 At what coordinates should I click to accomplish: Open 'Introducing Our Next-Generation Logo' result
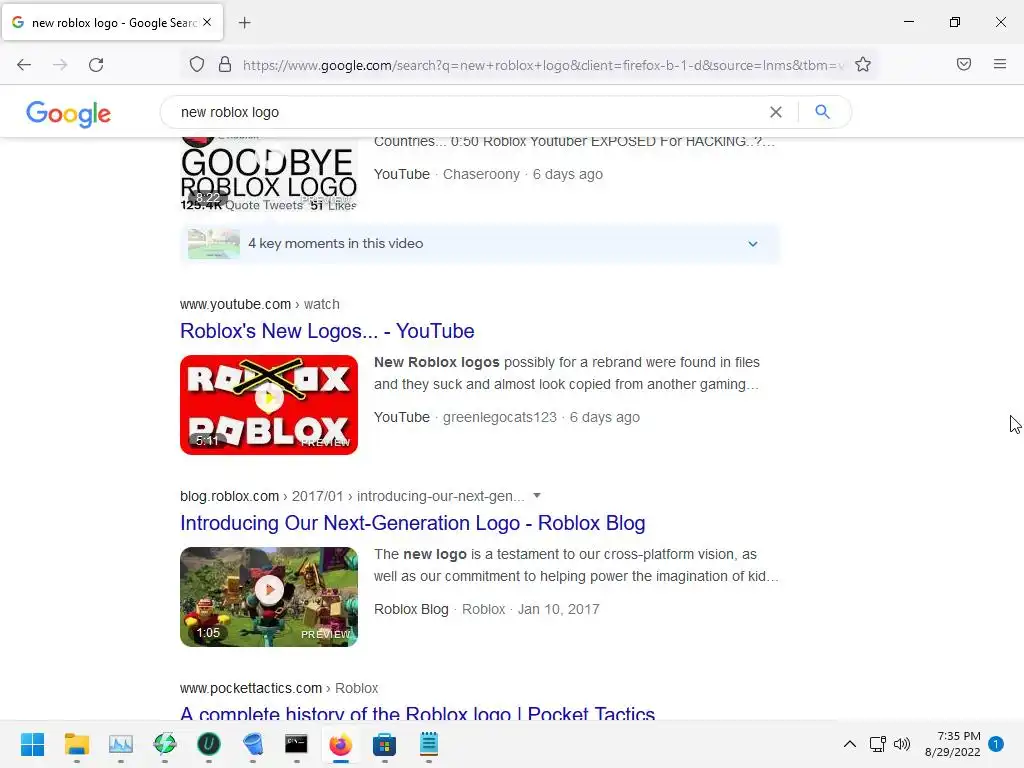click(413, 523)
